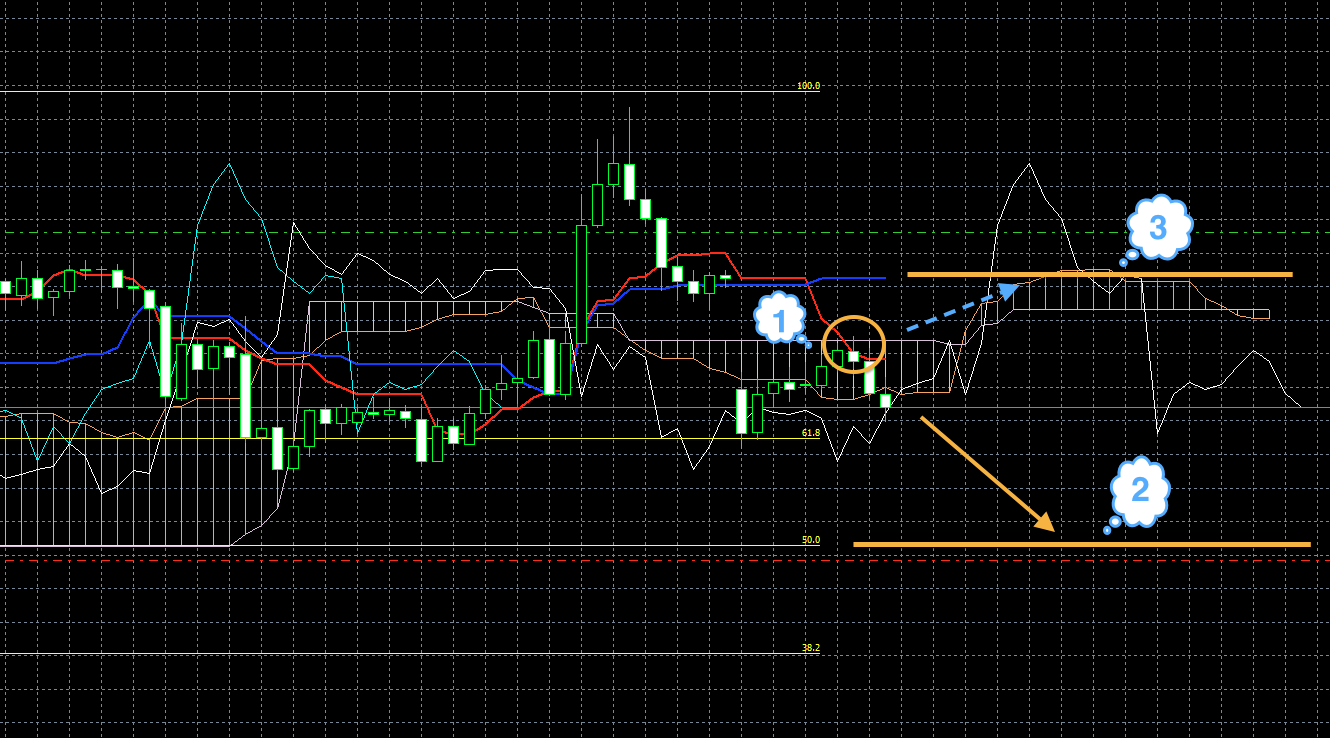Select the red dashed horizontal line
Screen dimensions: 1330x738
(665, 560)
